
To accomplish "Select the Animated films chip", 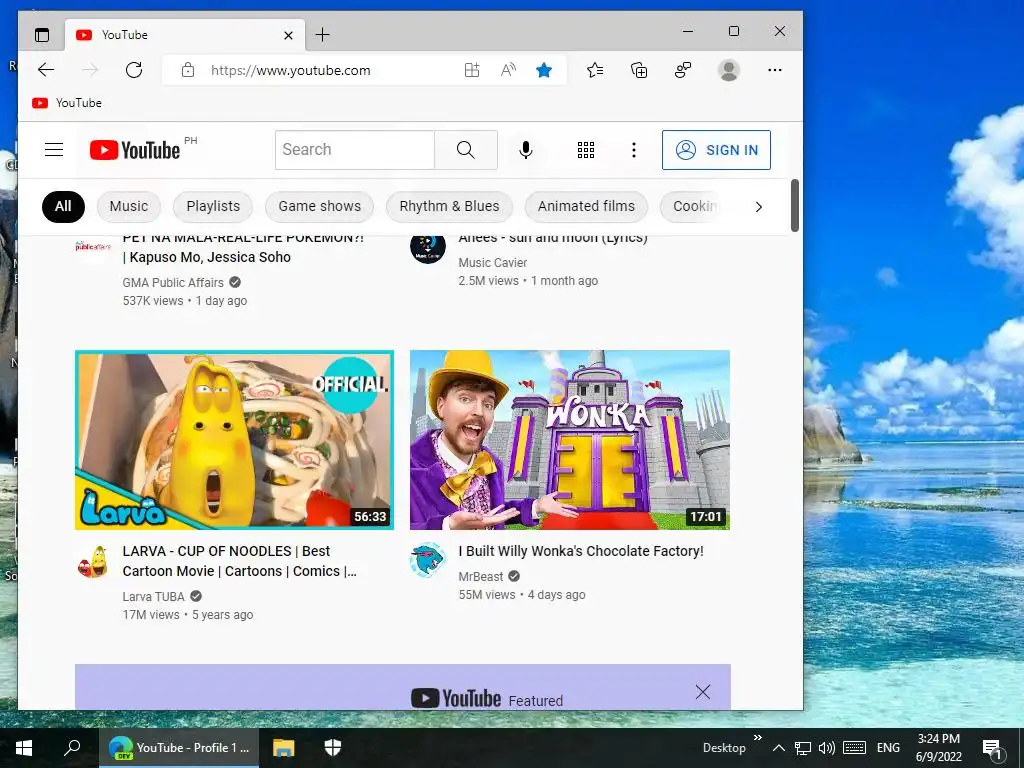I will coord(586,206).
